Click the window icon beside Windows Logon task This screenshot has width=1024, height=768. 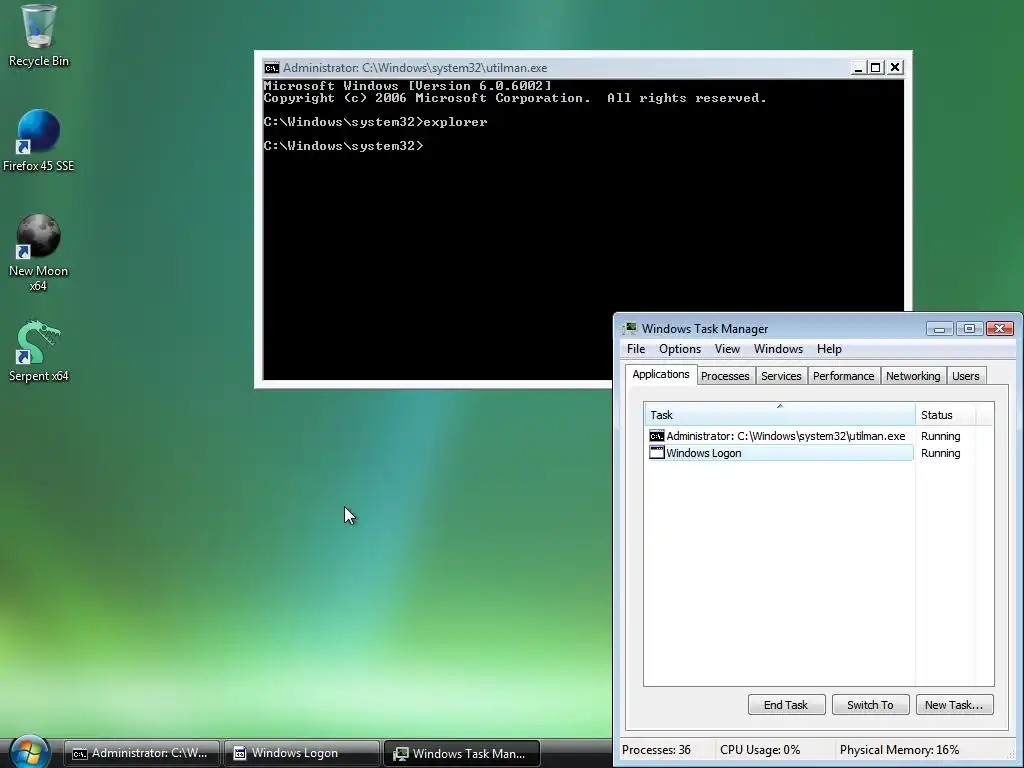pyautogui.click(x=656, y=453)
